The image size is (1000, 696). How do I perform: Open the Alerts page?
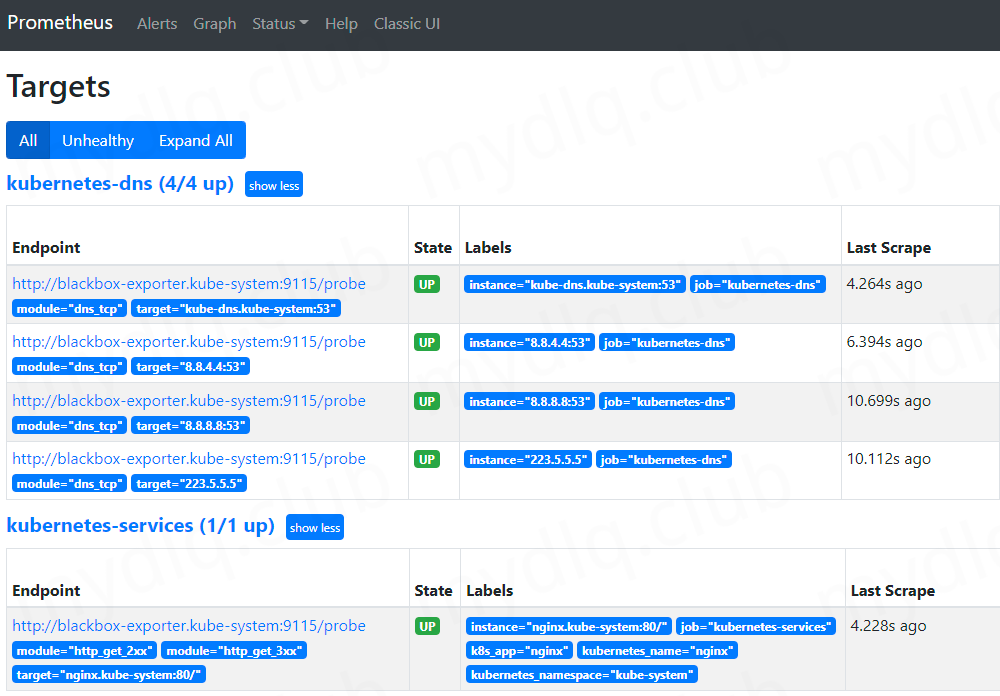(157, 24)
